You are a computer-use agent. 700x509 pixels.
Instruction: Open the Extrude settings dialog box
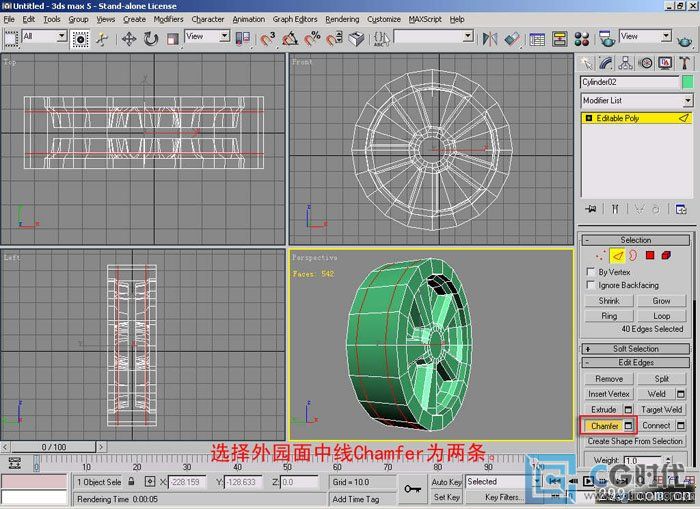point(629,409)
